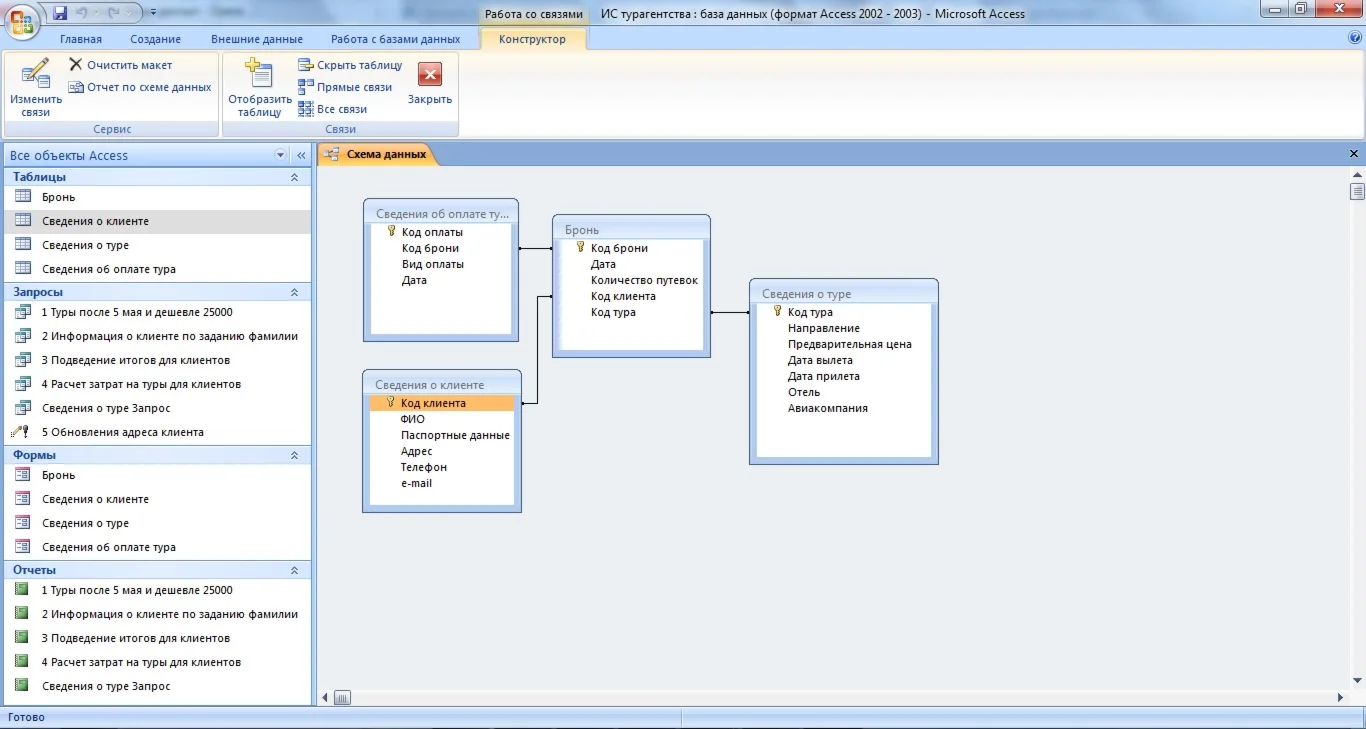
Task: Click the Код клиента field in Бронь table
Action: [623, 296]
